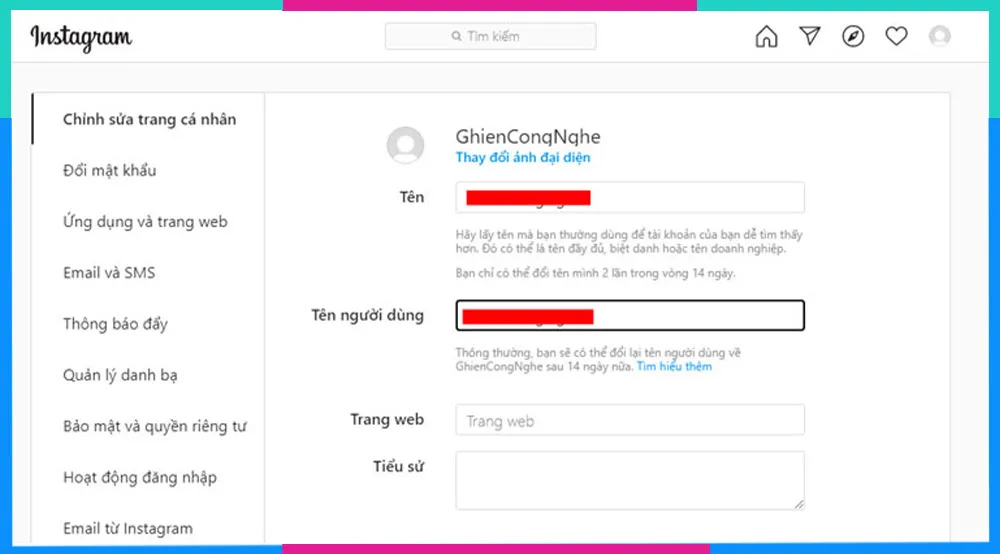Click the Trang web label

tap(387, 419)
